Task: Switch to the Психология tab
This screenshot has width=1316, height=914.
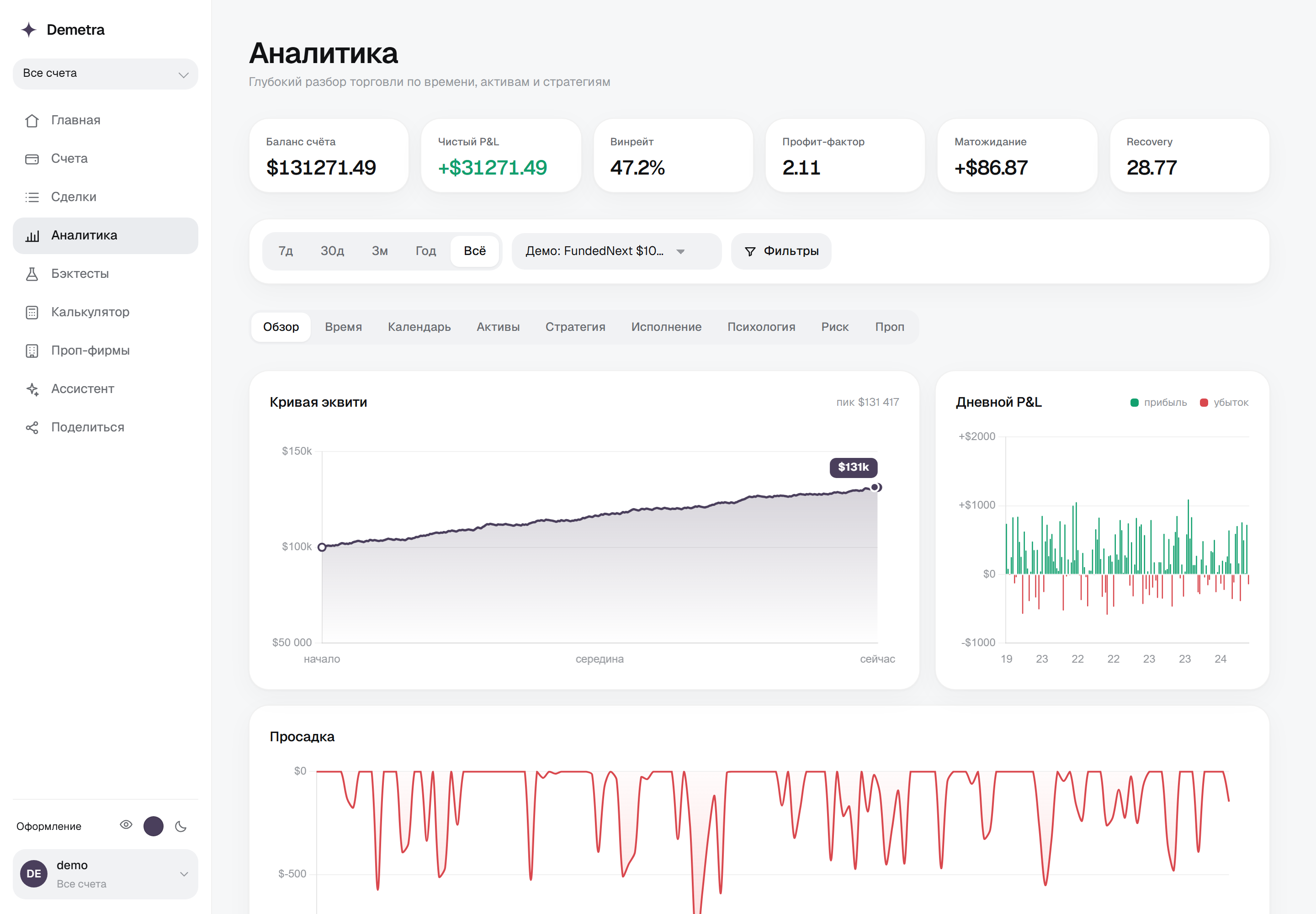Action: pyautogui.click(x=761, y=327)
